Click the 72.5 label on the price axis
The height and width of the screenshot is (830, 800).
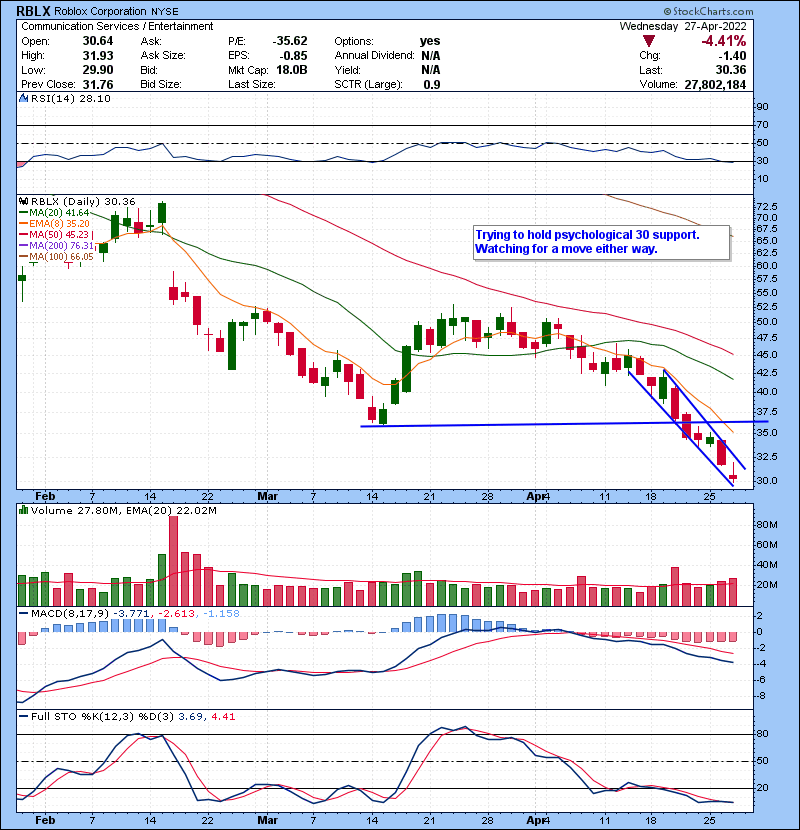pos(767,206)
